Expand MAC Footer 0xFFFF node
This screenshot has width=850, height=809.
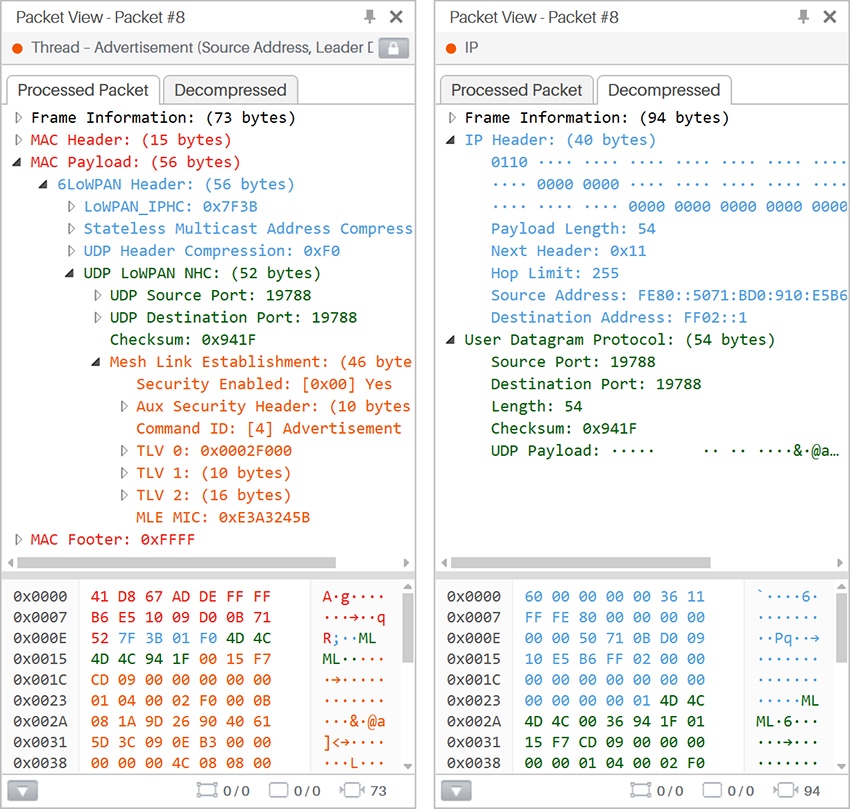point(18,540)
